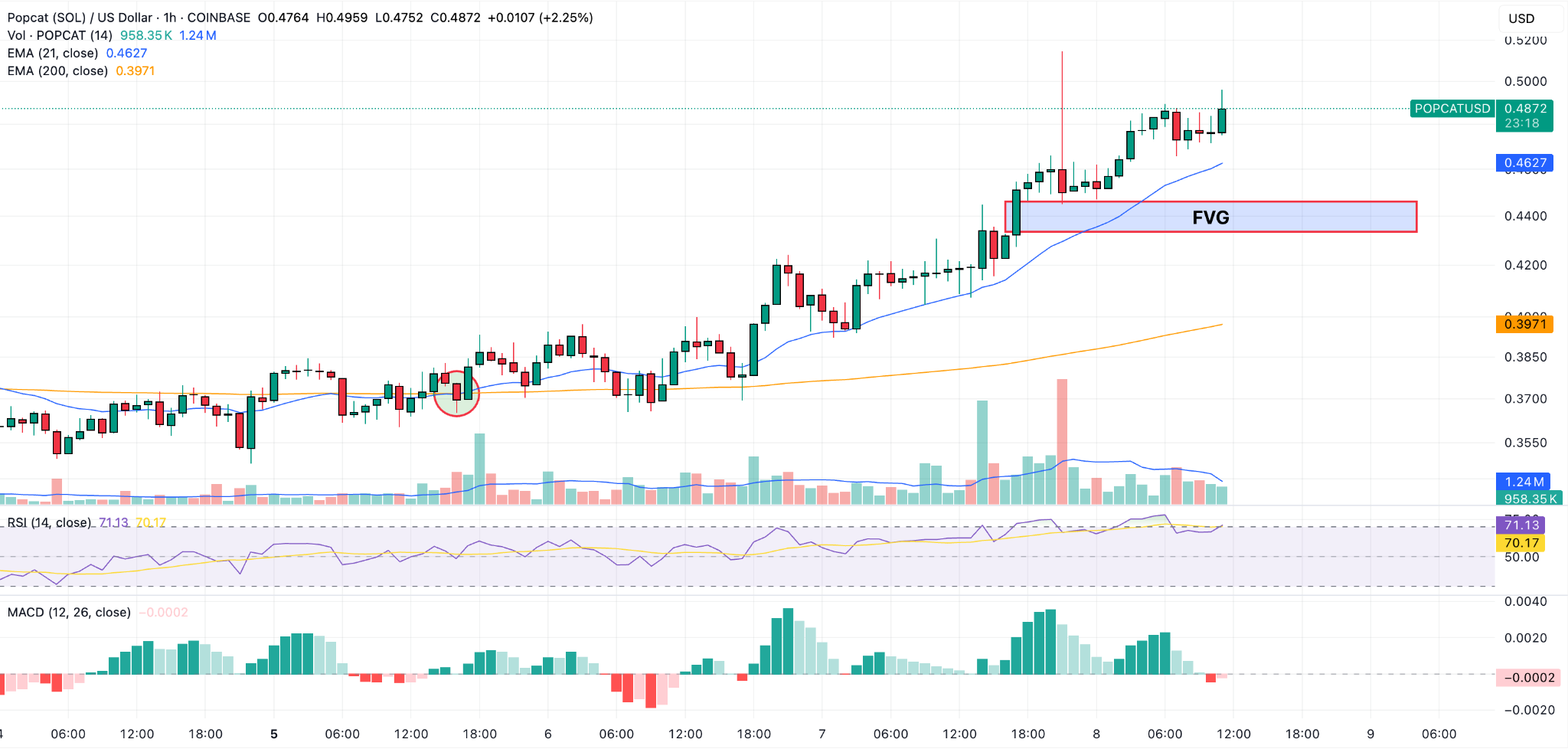Select the EMA (21, close) indicator legend
The height and width of the screenshot is (749, 1568).
coord(53,53)
